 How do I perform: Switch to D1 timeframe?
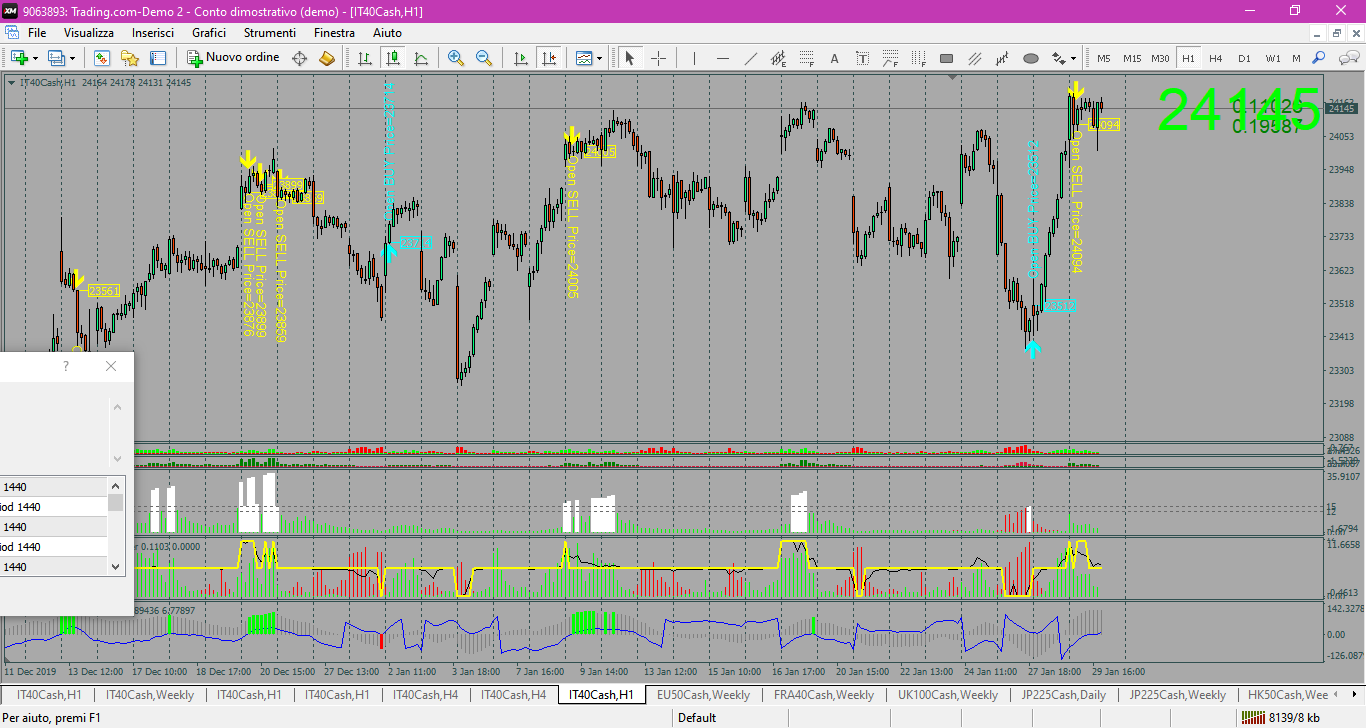pos(1244,58)
